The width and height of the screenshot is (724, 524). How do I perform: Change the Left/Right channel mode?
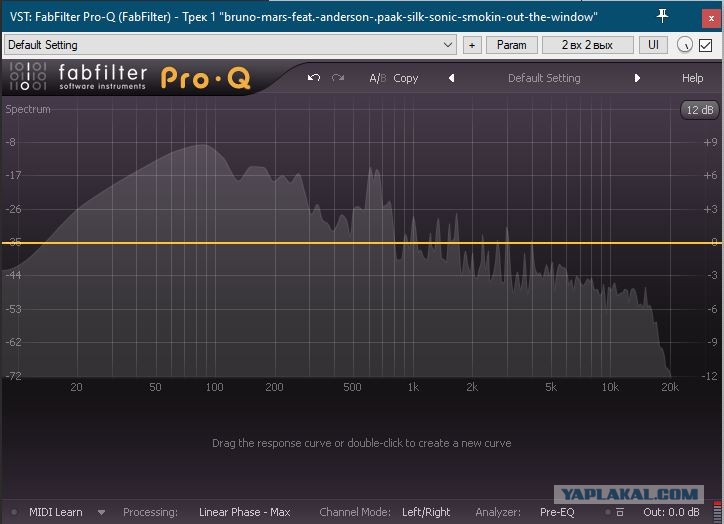tap(426, 512)
